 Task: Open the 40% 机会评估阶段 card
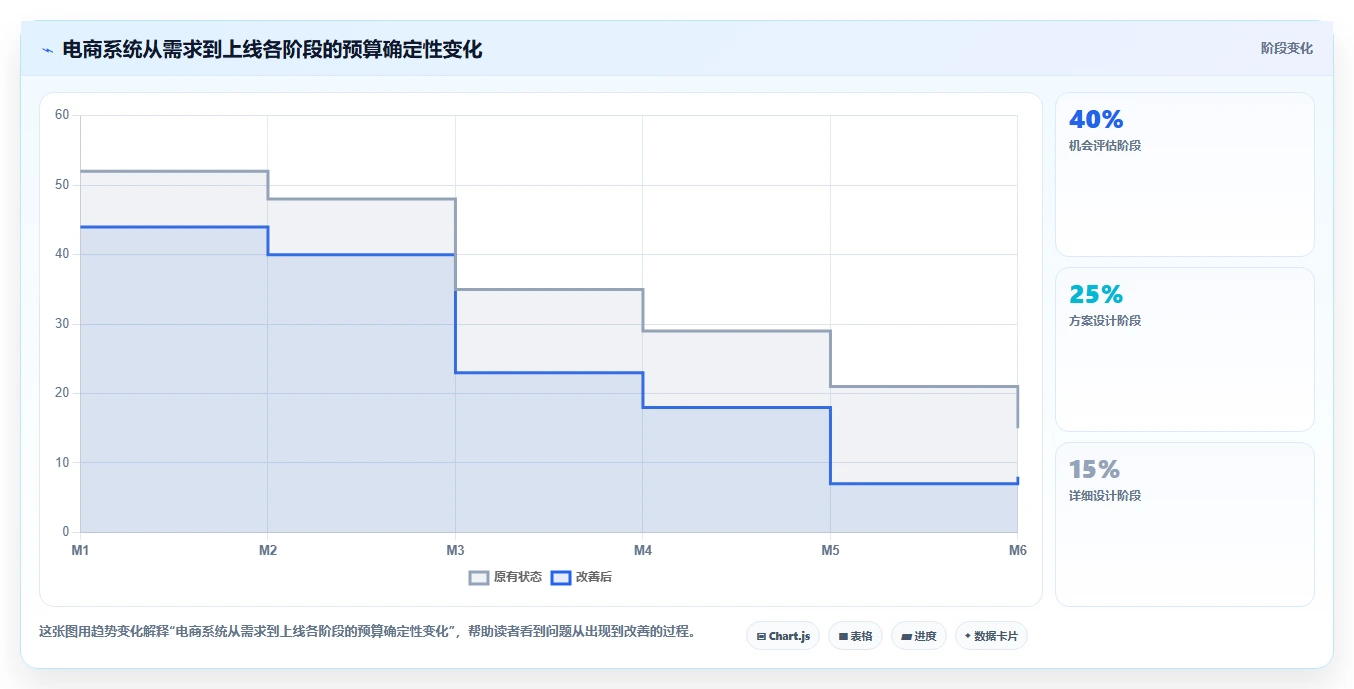[1184, 175]
